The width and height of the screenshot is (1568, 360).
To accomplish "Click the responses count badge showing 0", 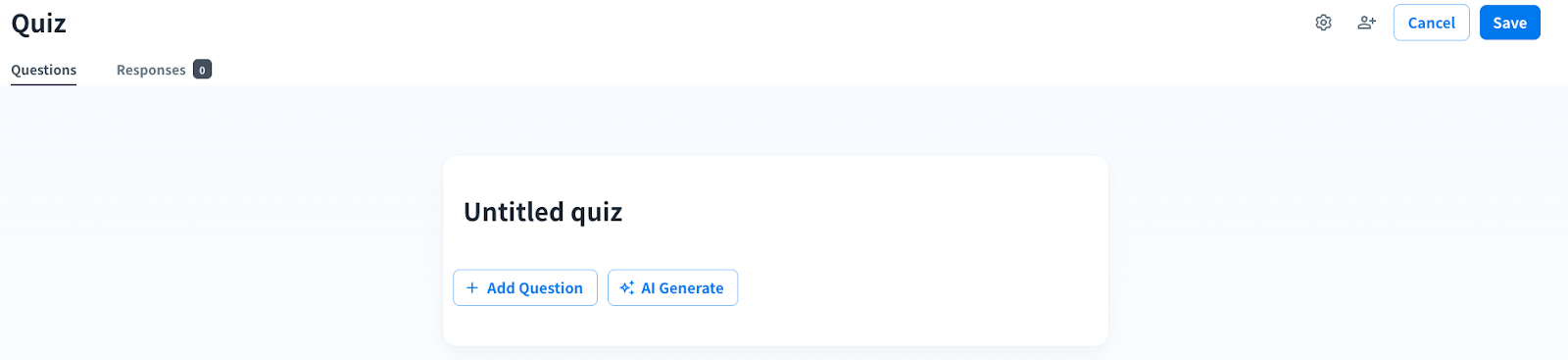I will [x=202, y=70].
